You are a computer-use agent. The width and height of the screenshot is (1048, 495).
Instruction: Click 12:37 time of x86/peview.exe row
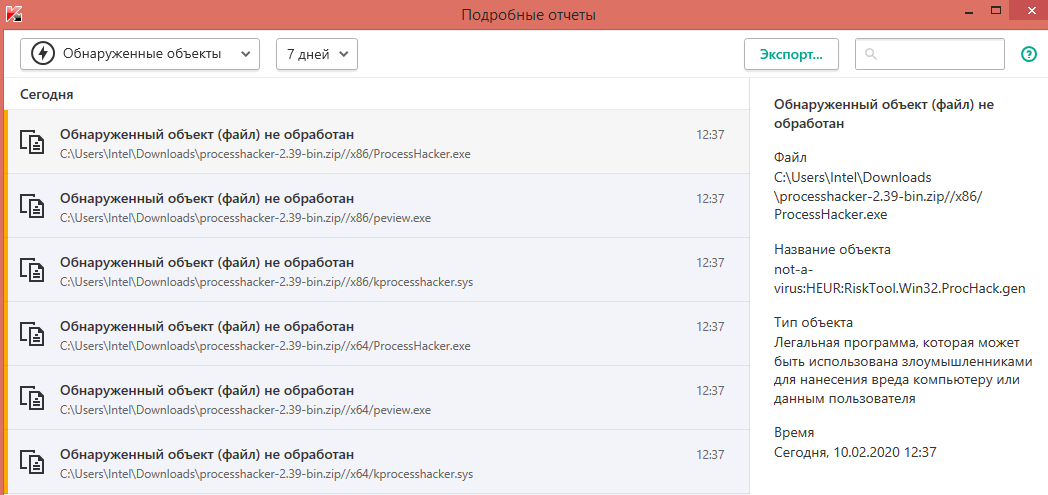pyautogui.click(x=710, y=198)
